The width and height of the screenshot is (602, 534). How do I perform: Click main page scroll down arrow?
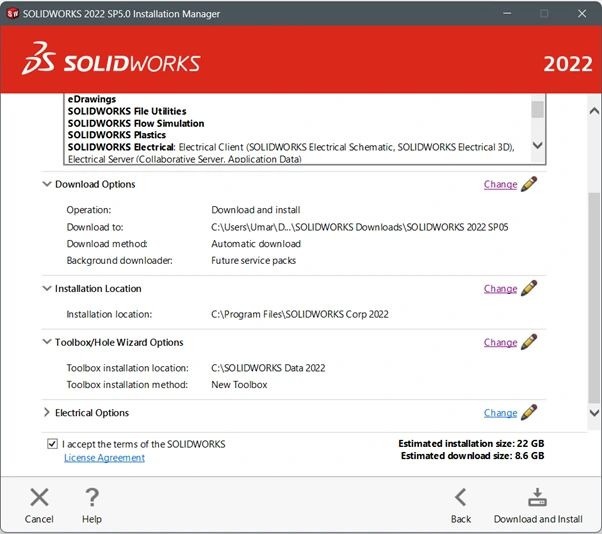[594, 413]
